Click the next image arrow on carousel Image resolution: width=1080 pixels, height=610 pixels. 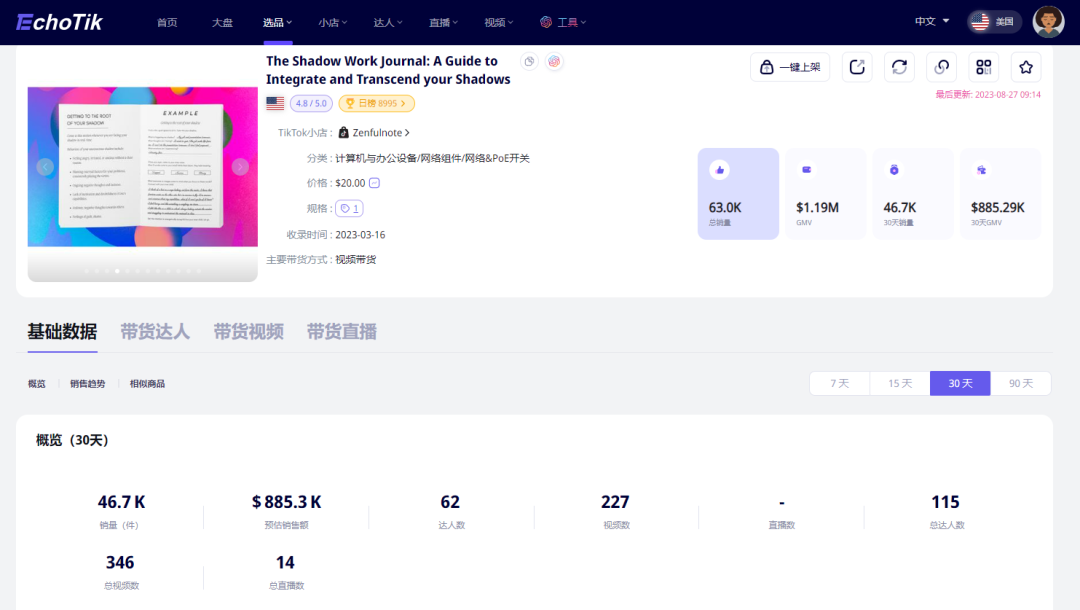click(x=240, y=167)
